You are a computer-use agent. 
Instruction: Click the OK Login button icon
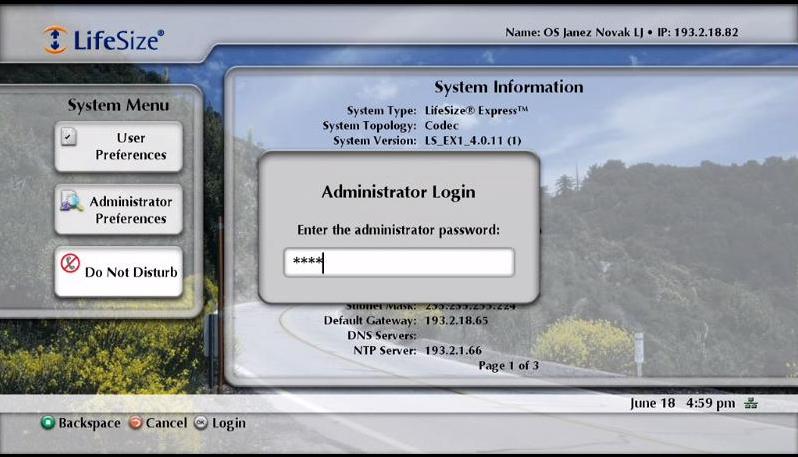click(x=201, y=422)
